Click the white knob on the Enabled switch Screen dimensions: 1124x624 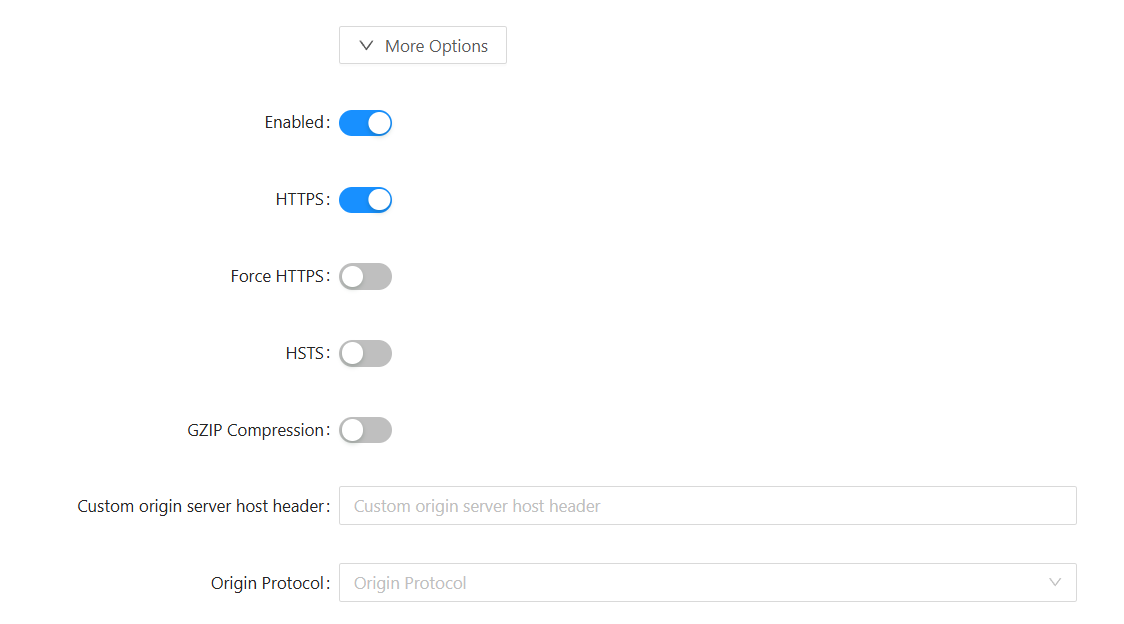pyautogui.click(x=379, y=123)
